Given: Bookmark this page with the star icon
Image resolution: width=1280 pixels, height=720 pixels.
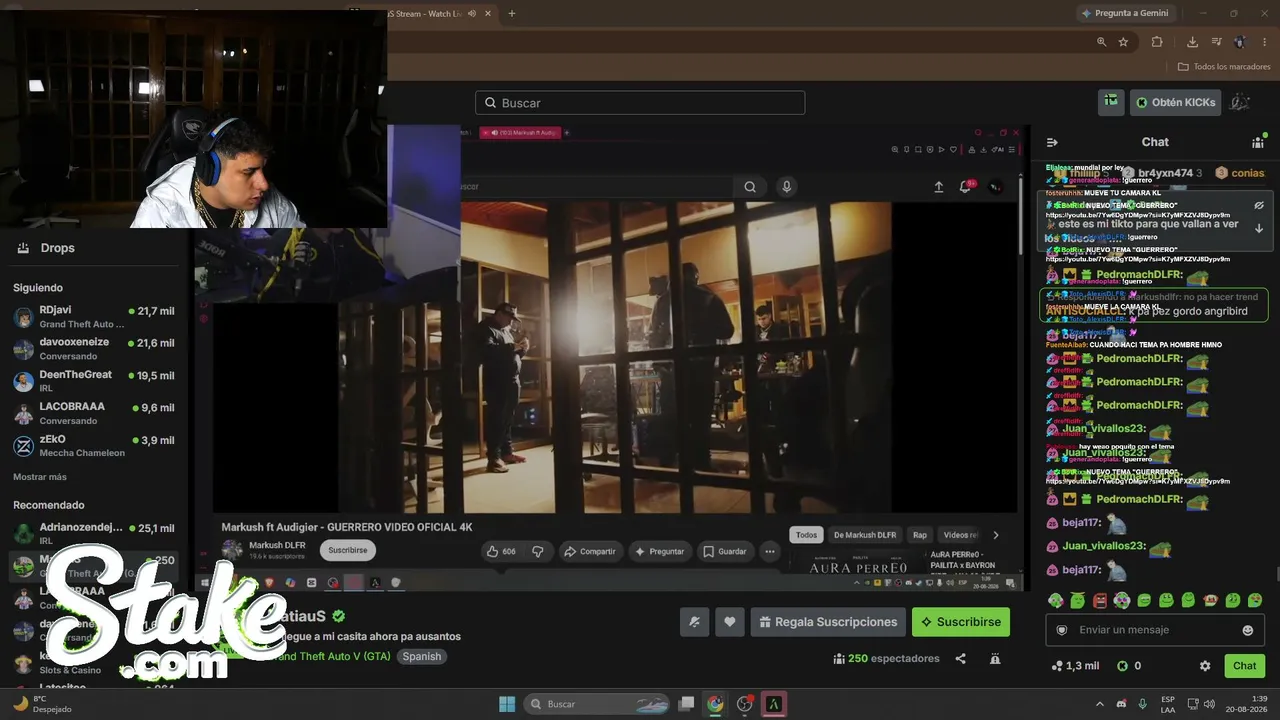Looking at the screenshot, I should tap(1123, 42).
